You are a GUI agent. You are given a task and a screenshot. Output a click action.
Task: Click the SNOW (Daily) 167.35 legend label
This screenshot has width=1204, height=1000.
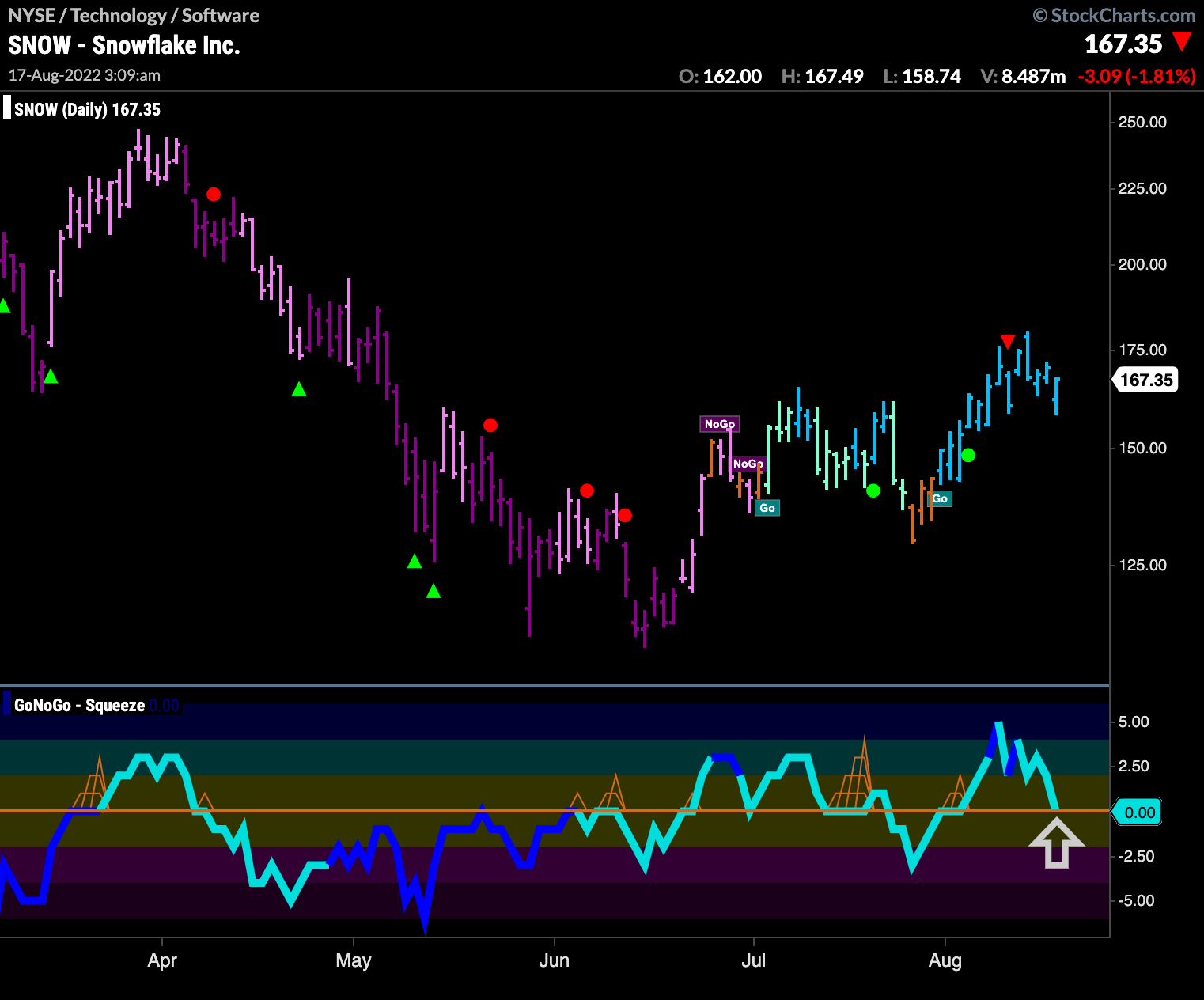[87, 109]
